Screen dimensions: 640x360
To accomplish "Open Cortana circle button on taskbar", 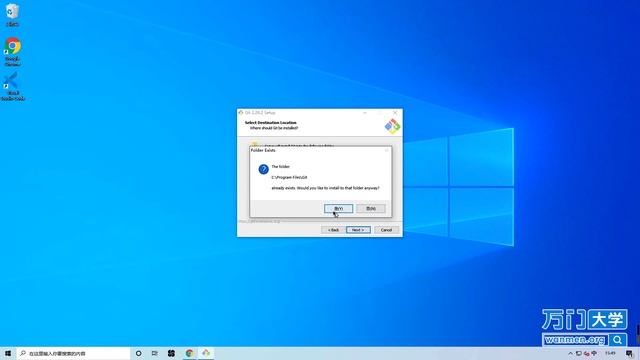I will pyautogui.click(x=138, y=353).
